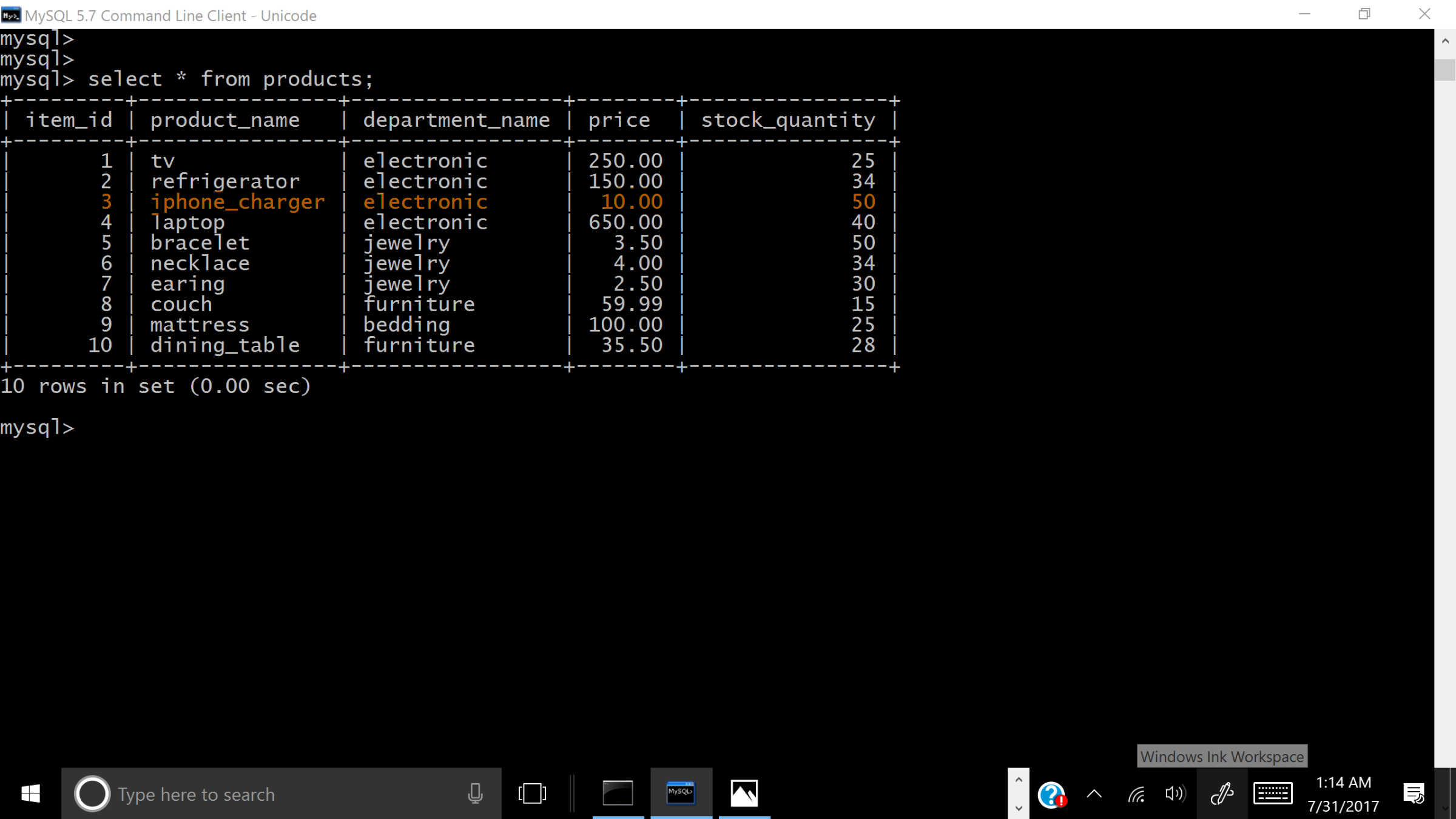Restore down the MySQL window
The image size is (1456, 819).
[x=1364, y=14]
